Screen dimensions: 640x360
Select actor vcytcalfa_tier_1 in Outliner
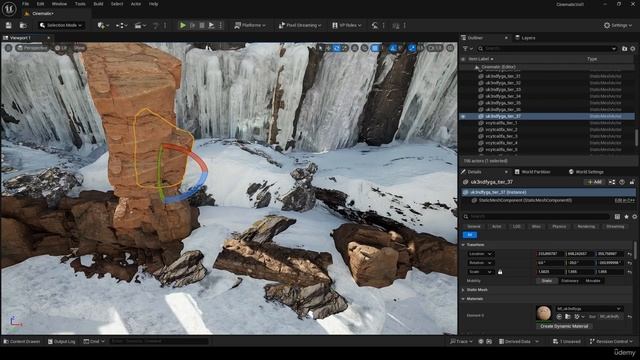[501, 123]
